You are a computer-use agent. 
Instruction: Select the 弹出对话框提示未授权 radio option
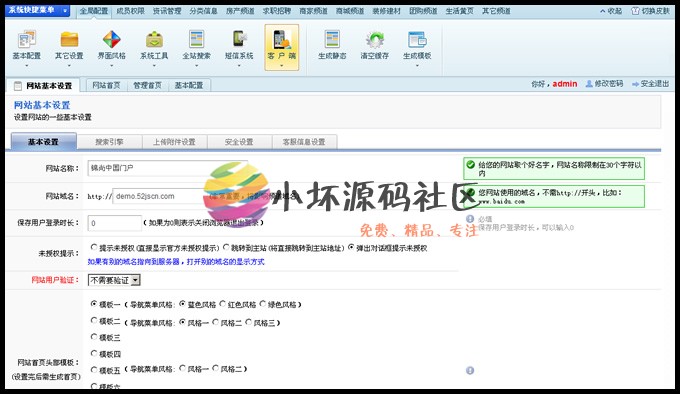point(351,247)
